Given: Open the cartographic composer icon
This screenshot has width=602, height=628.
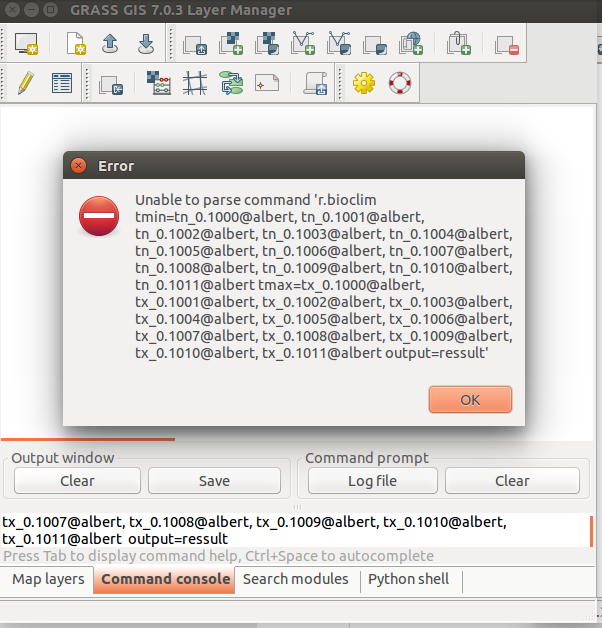Looking at the screenshot, I should tap(267, 83).
